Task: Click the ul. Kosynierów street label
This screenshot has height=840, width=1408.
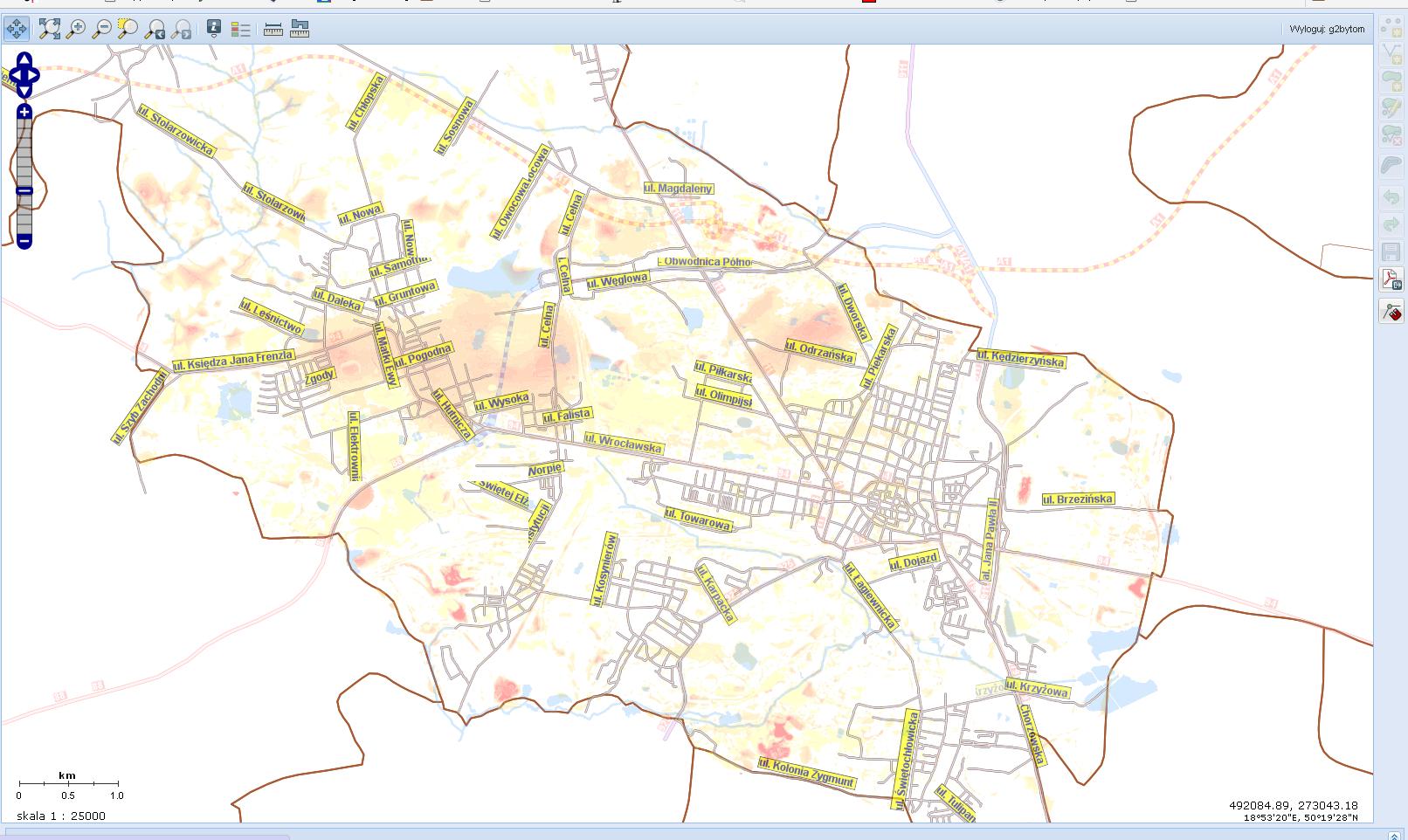Action: pyautogui.click(x=604, y=570)
